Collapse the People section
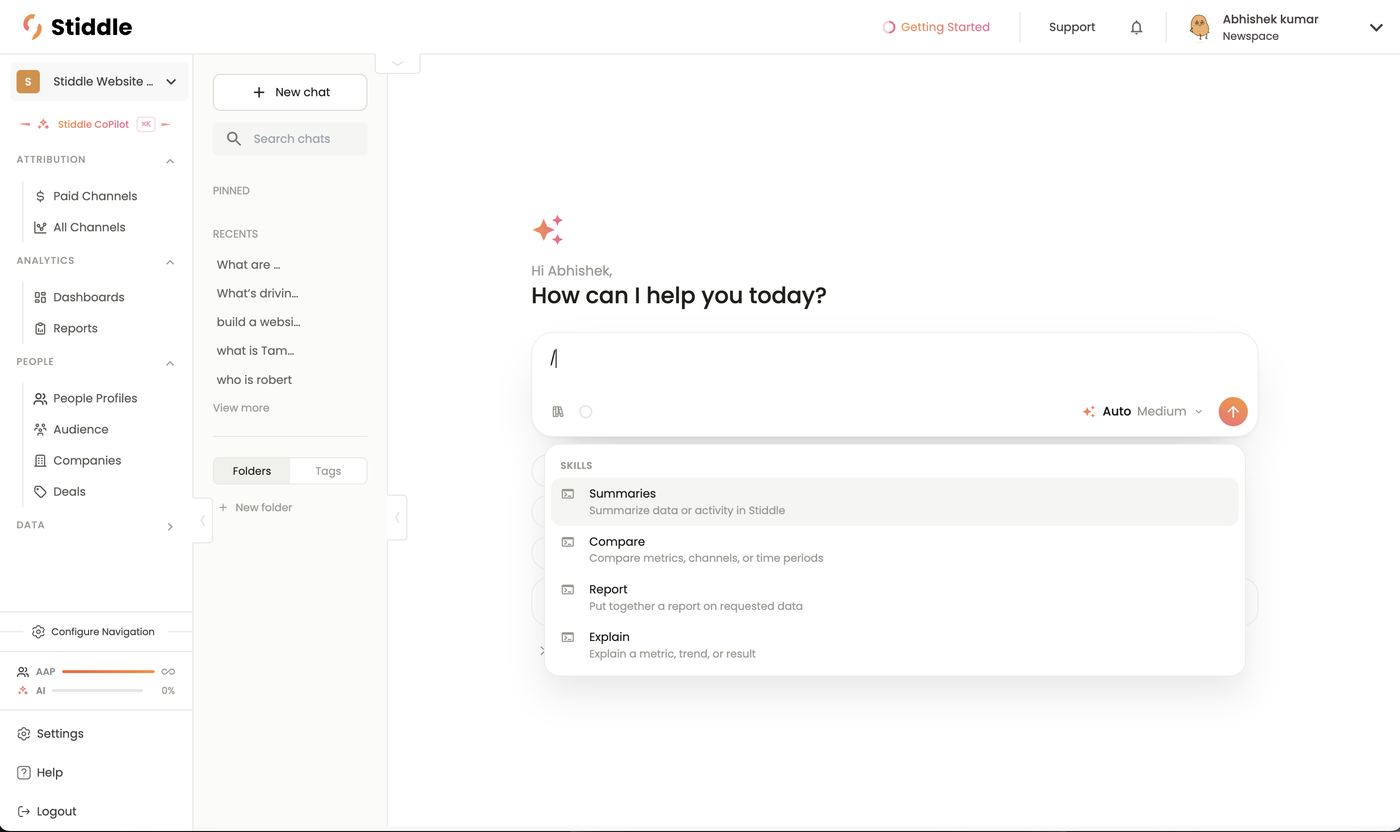 170,362
